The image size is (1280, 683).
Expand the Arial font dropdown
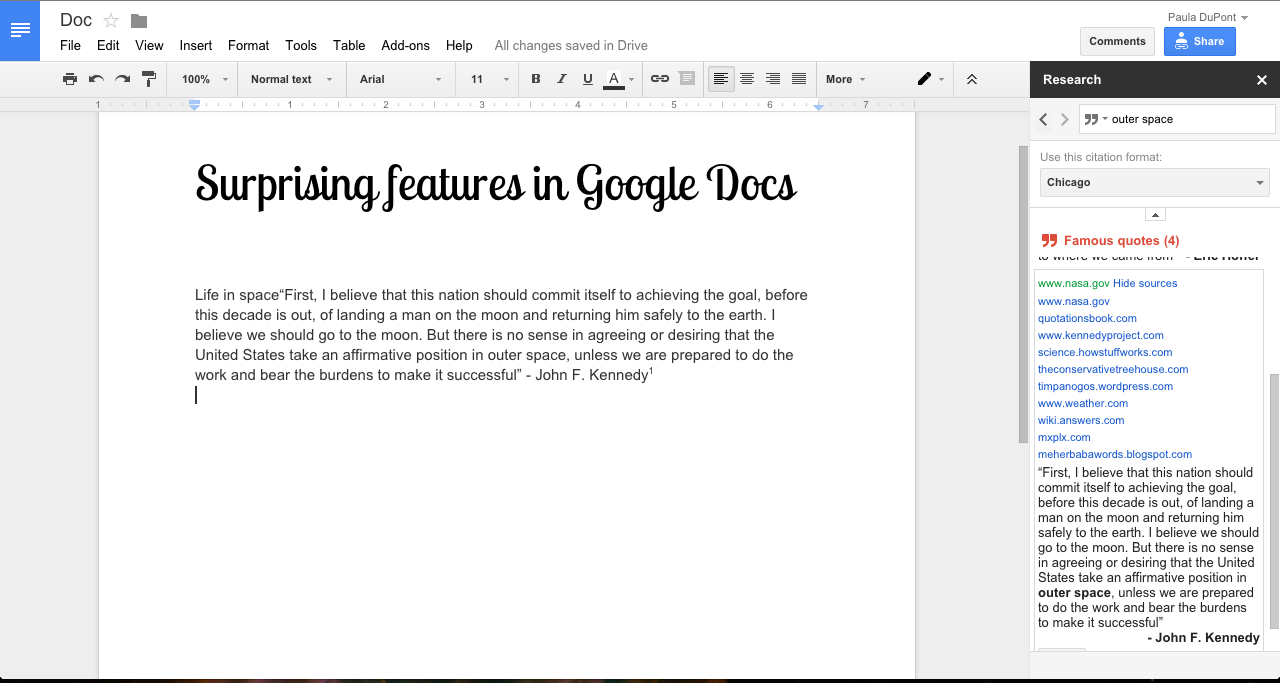pos(400,79)
